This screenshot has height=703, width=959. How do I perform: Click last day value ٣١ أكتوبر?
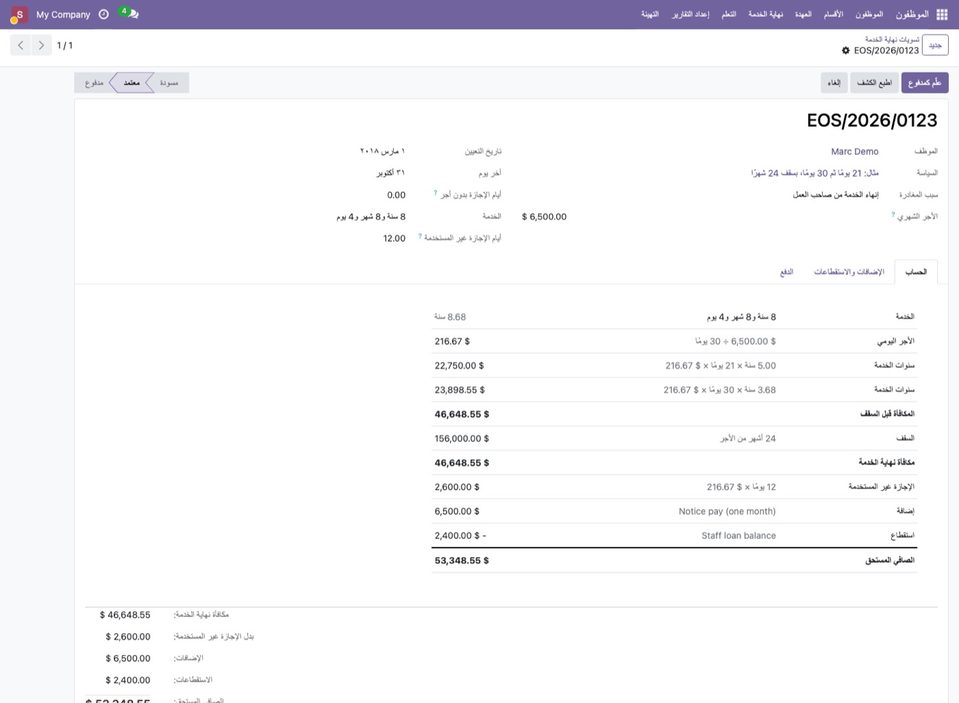pos(391,173)
